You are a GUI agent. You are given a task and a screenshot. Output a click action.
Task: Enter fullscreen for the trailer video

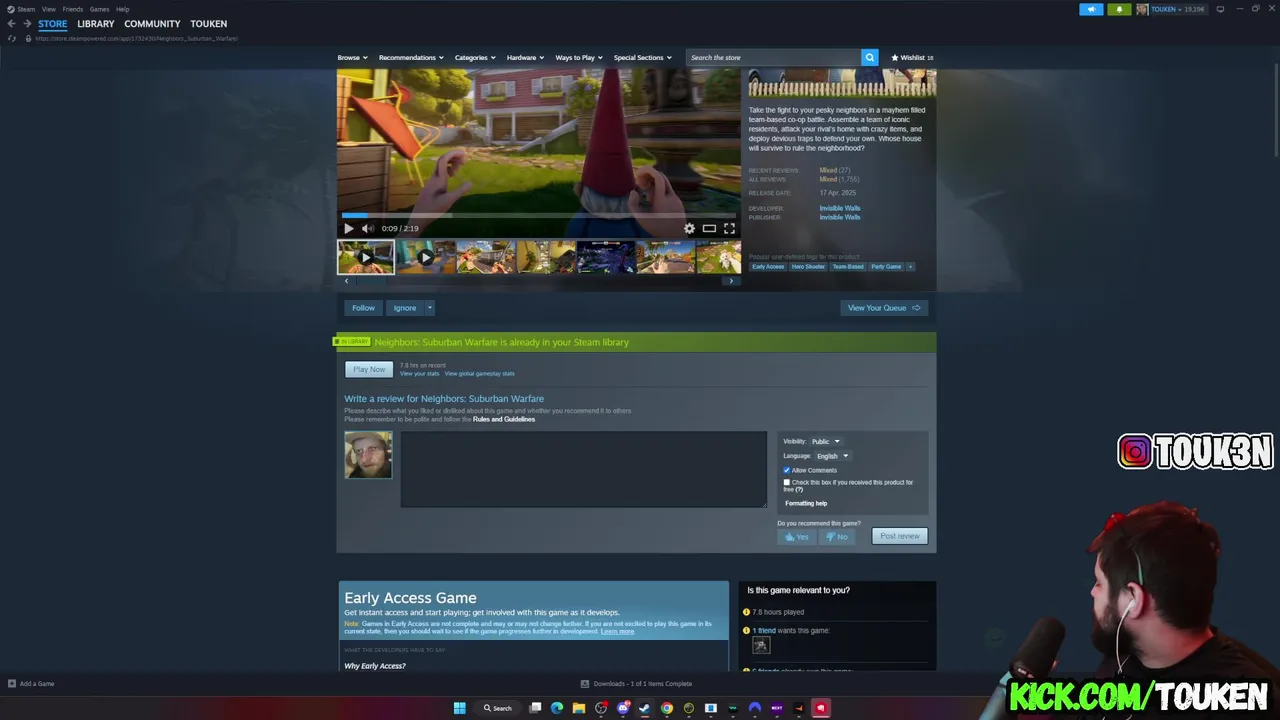729,228
